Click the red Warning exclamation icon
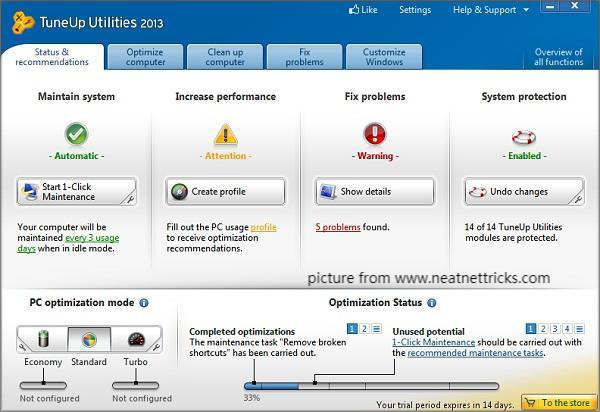 (x=375, y=134)
